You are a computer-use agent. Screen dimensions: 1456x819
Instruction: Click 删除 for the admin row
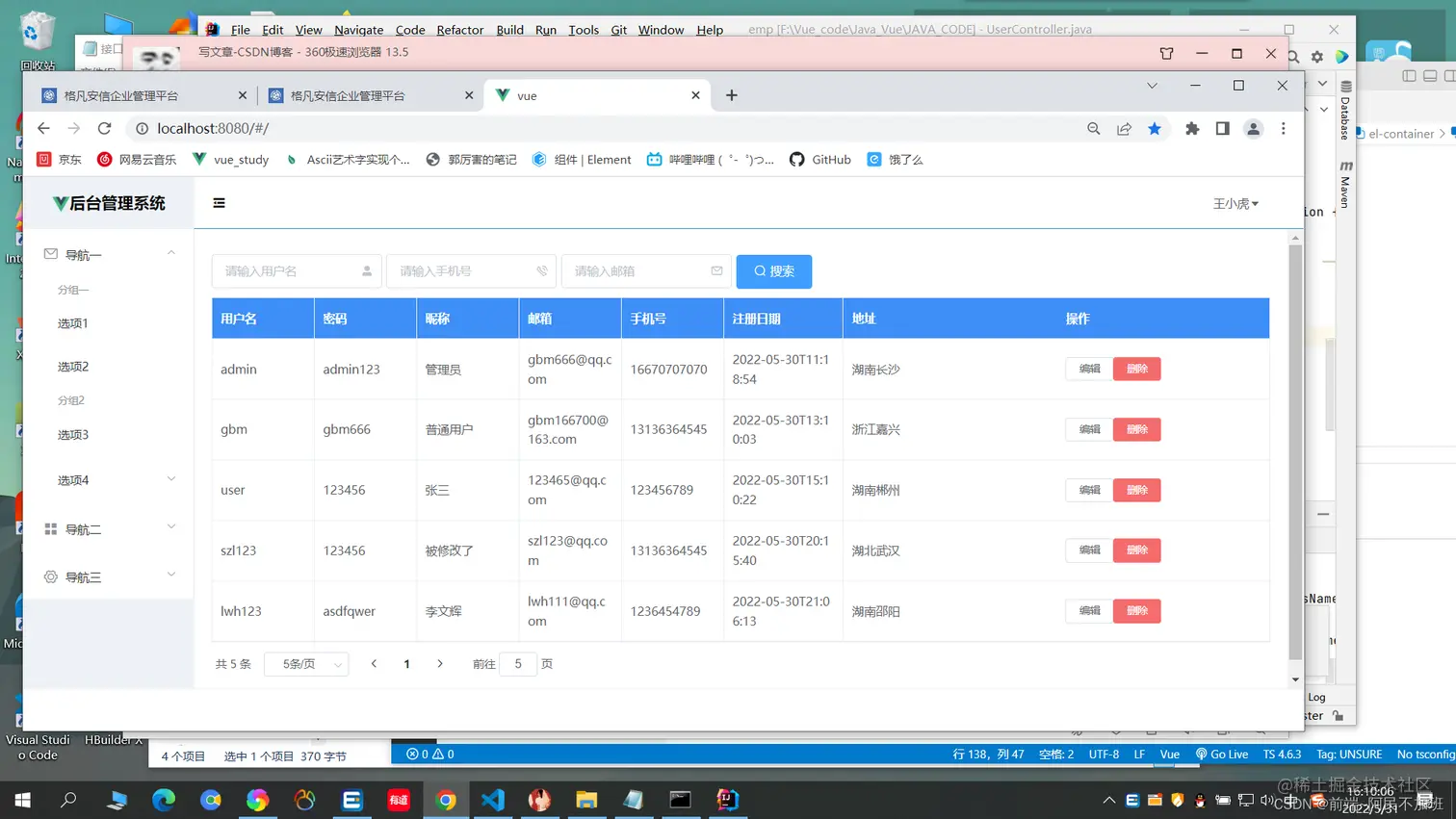(1137, 369)
